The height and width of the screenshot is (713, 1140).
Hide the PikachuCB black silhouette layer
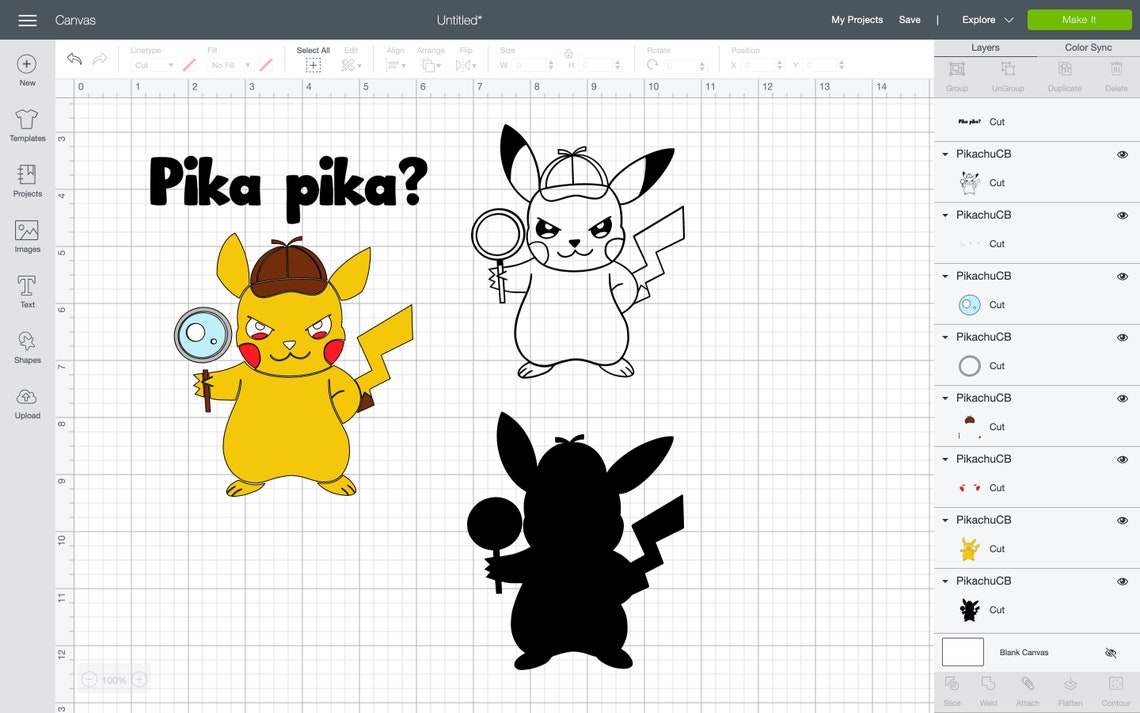[x=1122, y=581]
